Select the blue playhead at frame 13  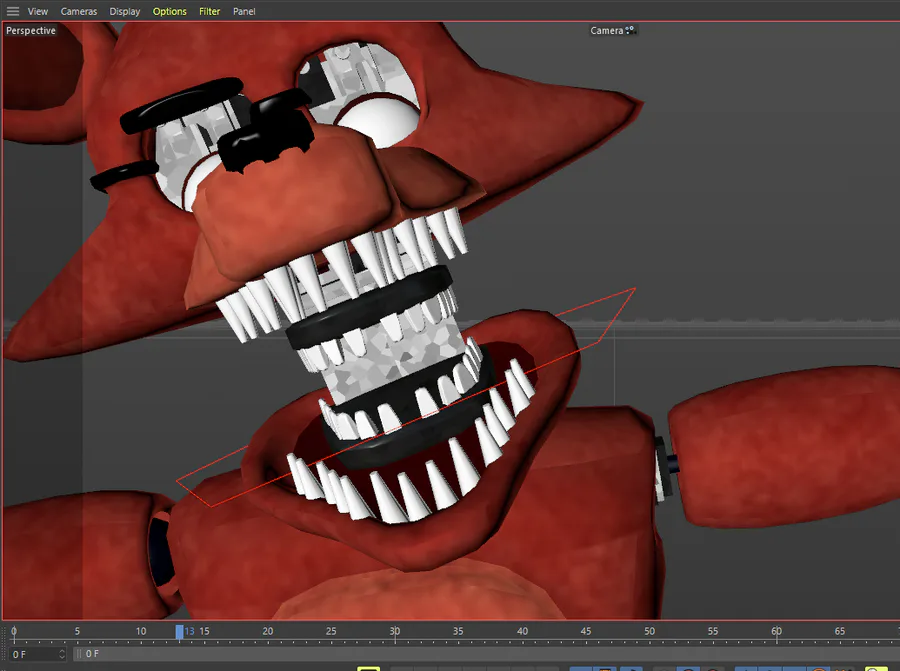coord(180,632)
